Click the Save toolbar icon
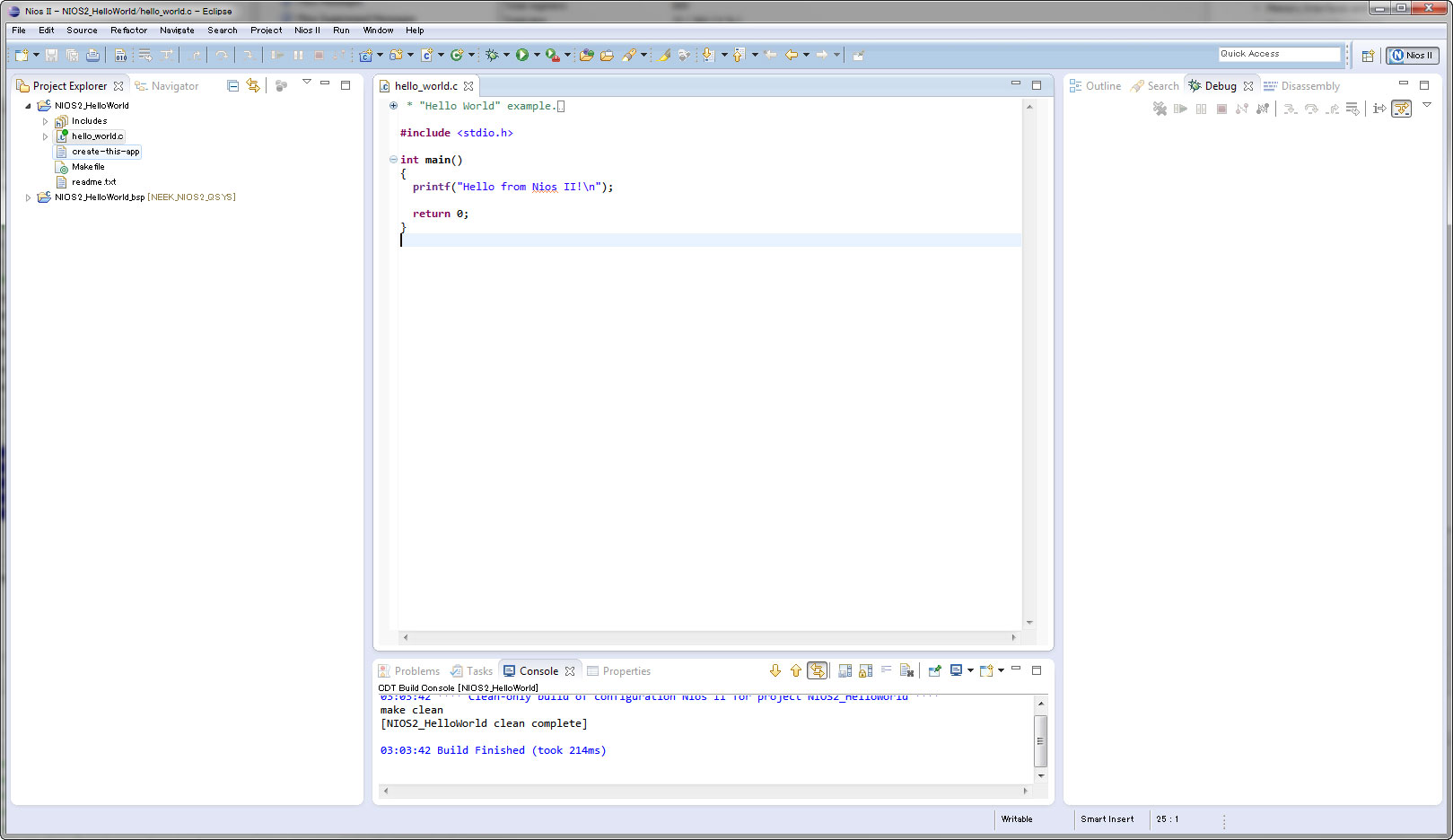This screenshot has width=1453, height=840. pyautogui.click(x=51, y=56)
